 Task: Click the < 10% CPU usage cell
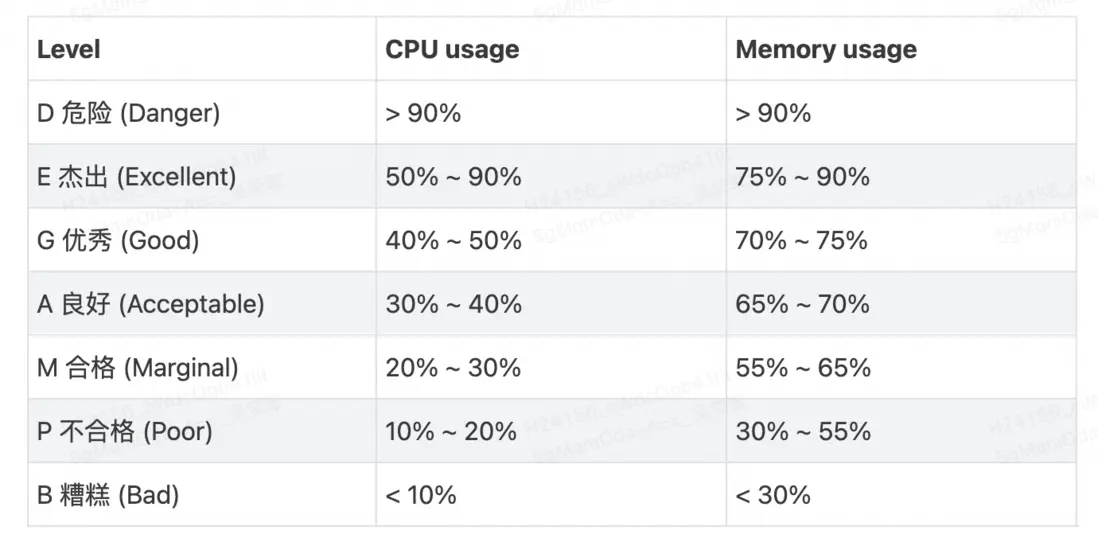tap(421, 495)
